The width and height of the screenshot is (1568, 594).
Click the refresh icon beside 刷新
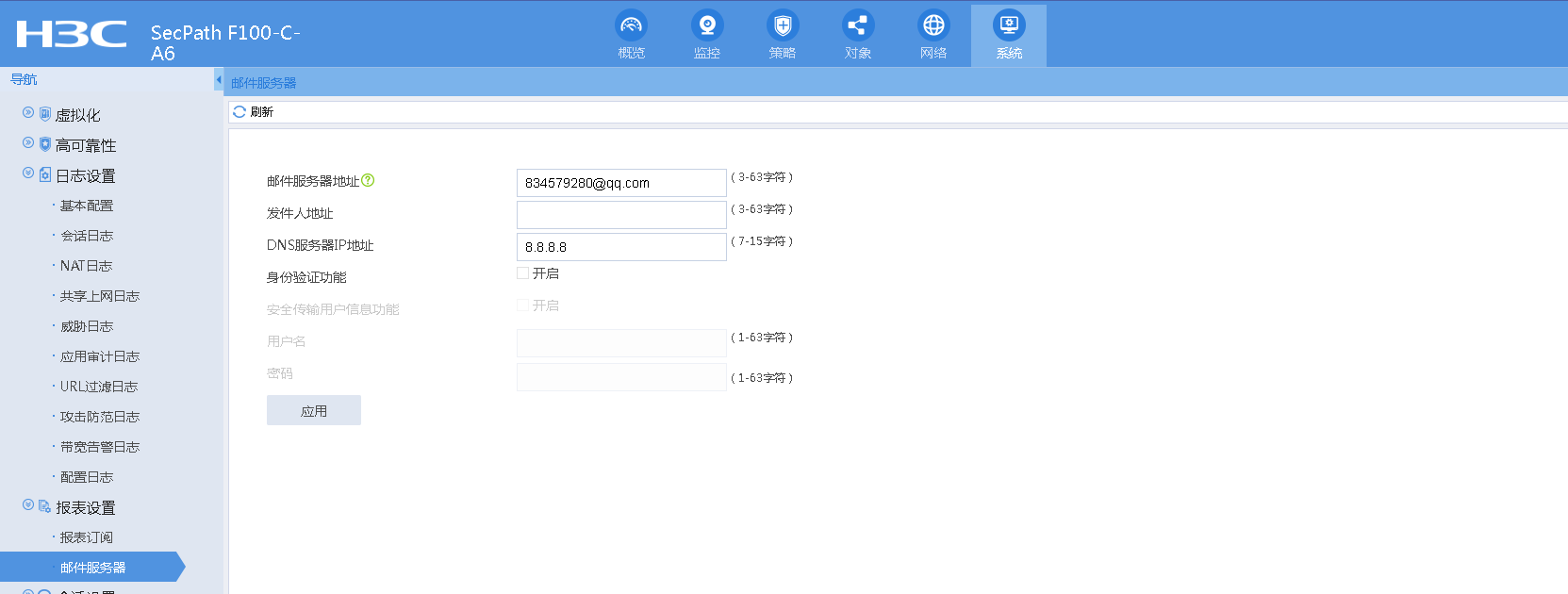239,111
